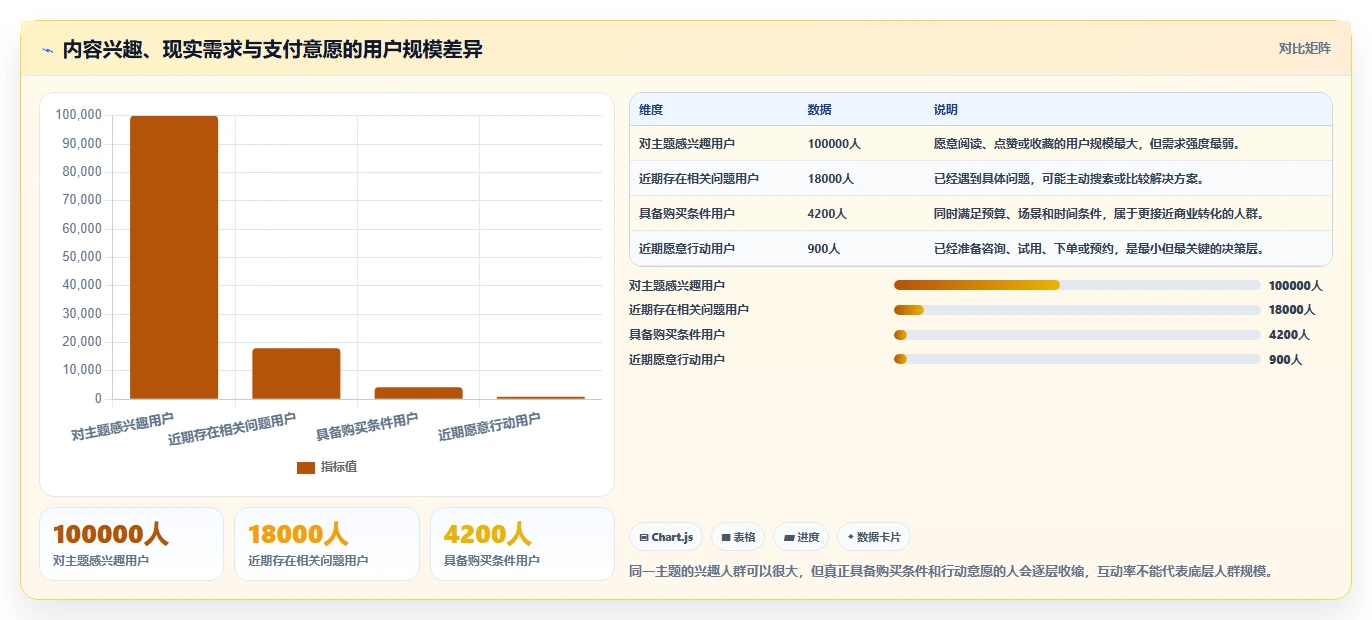Screen dimensions: 1372x620
Task: Click the progress row label 具备购买条件用户
Action: 677,335
